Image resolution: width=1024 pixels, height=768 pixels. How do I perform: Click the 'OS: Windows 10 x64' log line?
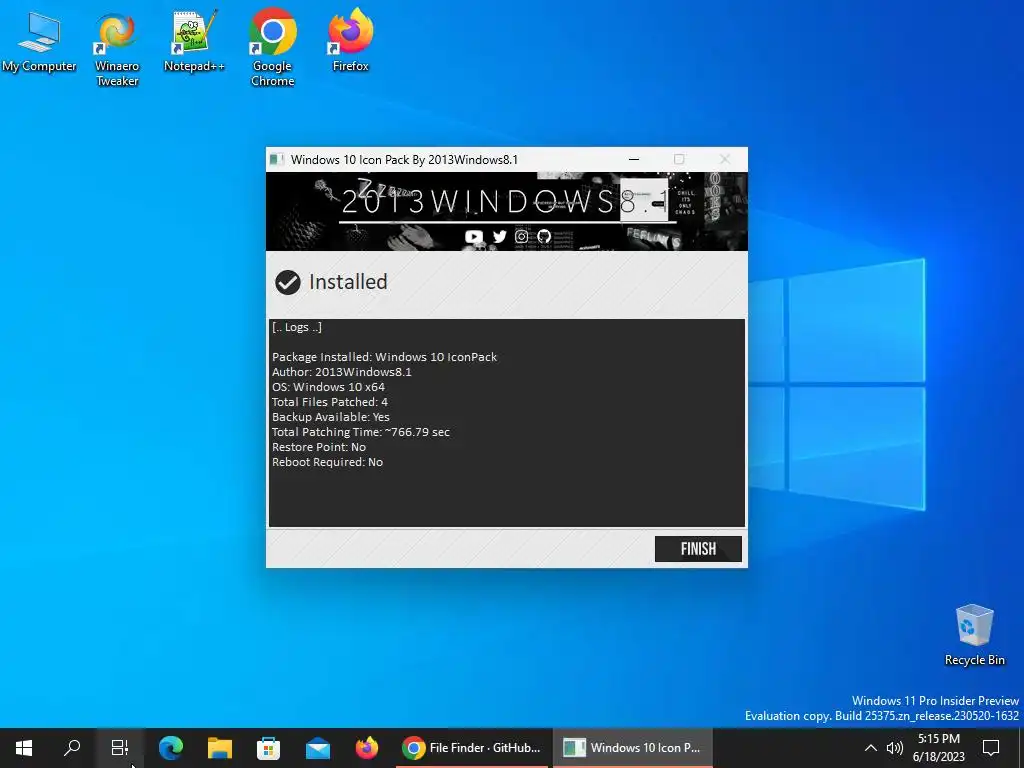coord(328,387)
